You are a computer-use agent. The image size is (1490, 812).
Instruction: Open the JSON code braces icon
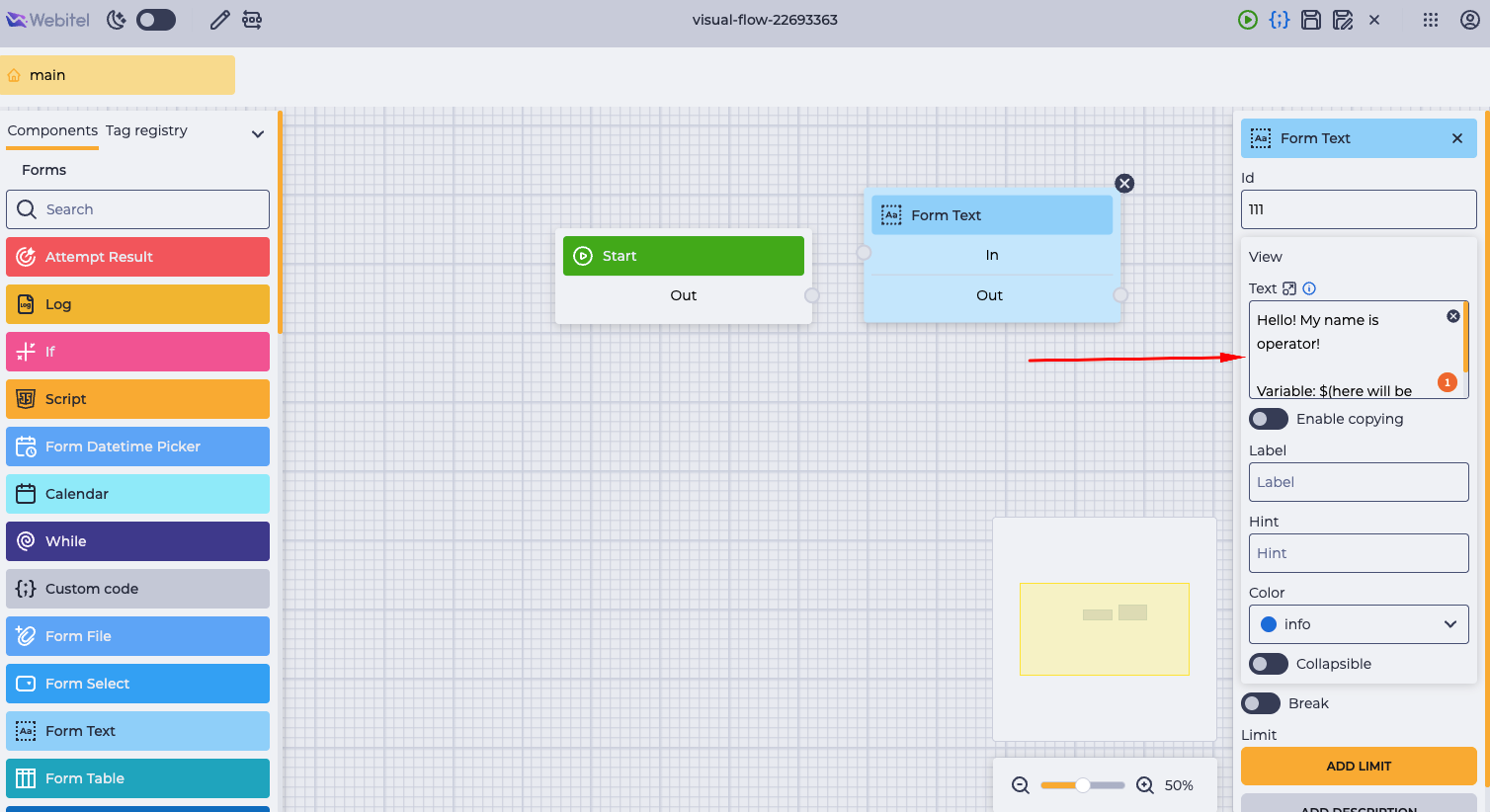coord(1280,20)
